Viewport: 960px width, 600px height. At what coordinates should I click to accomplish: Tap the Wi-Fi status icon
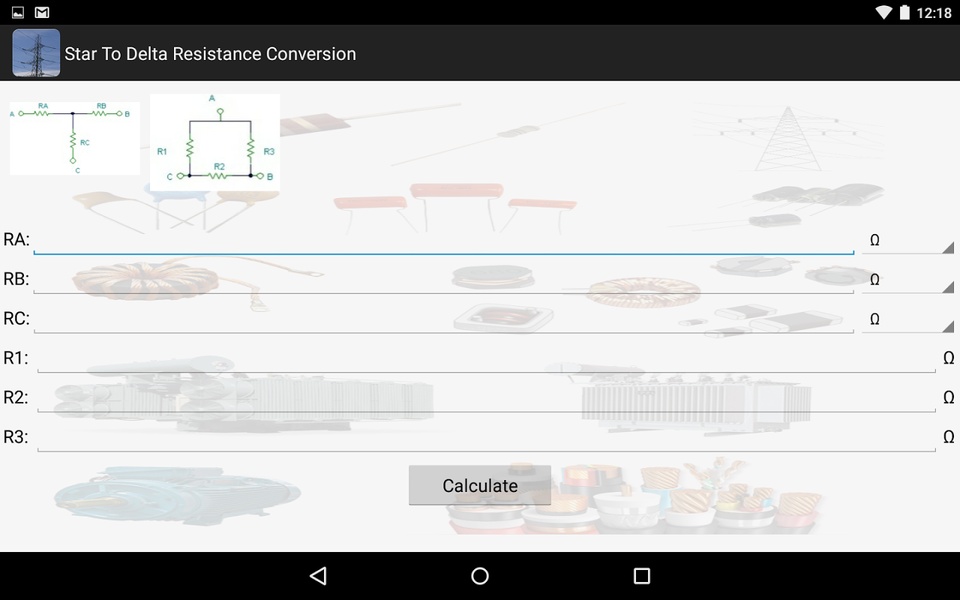[x=883, y=12]
